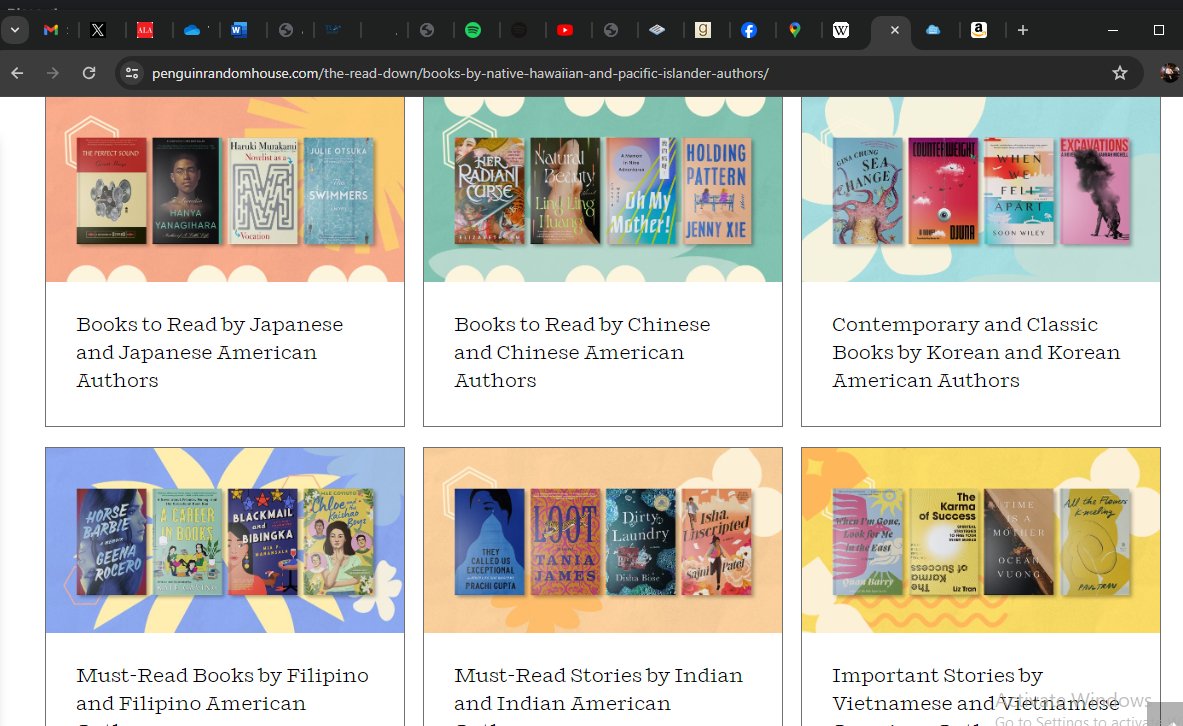1183x726 pixels.
Task: Click The Perfect Sound book cover
Action: (112, 190)
